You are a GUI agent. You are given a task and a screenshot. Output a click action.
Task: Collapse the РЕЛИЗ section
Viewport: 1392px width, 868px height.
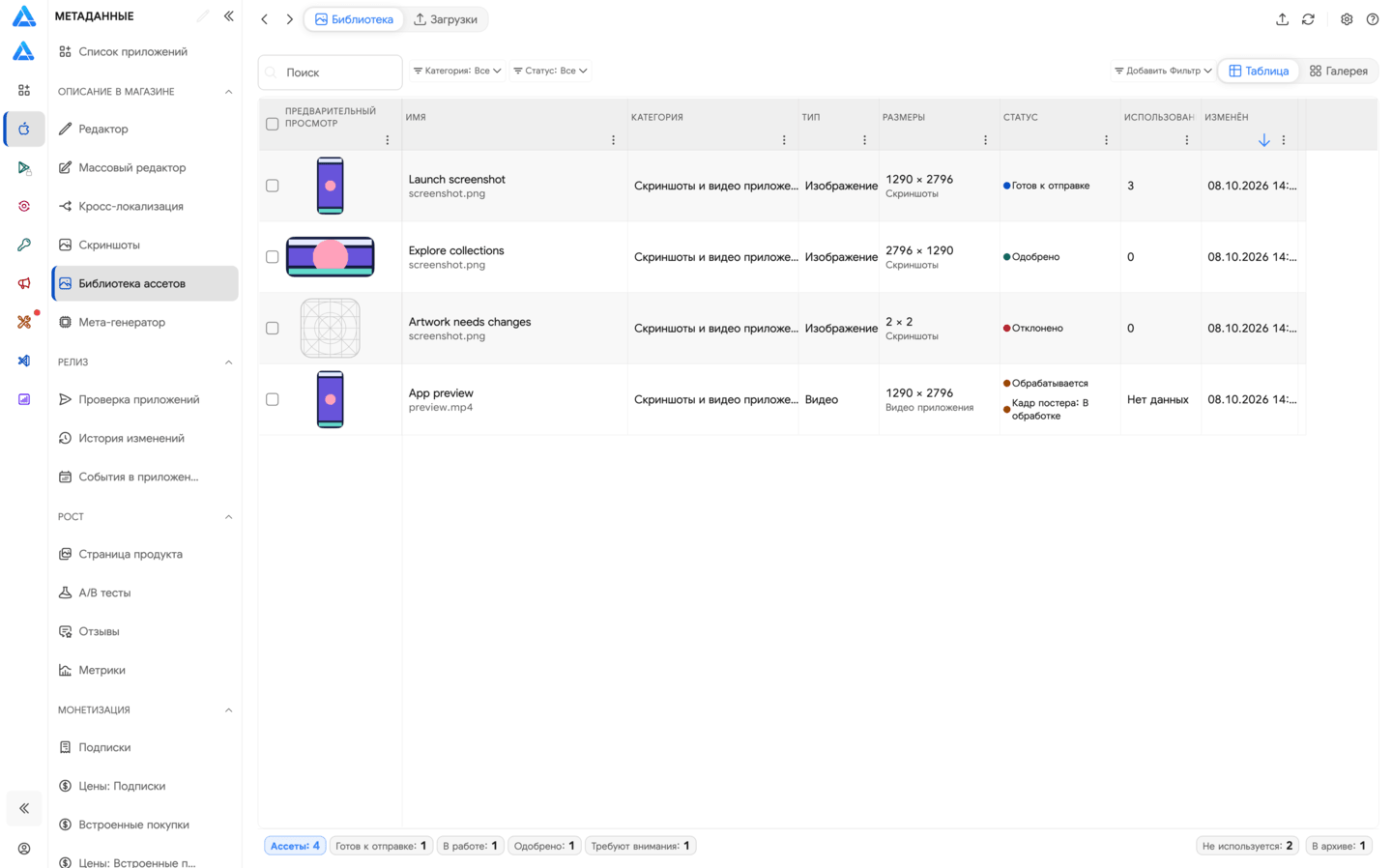(x=228, y=362)
